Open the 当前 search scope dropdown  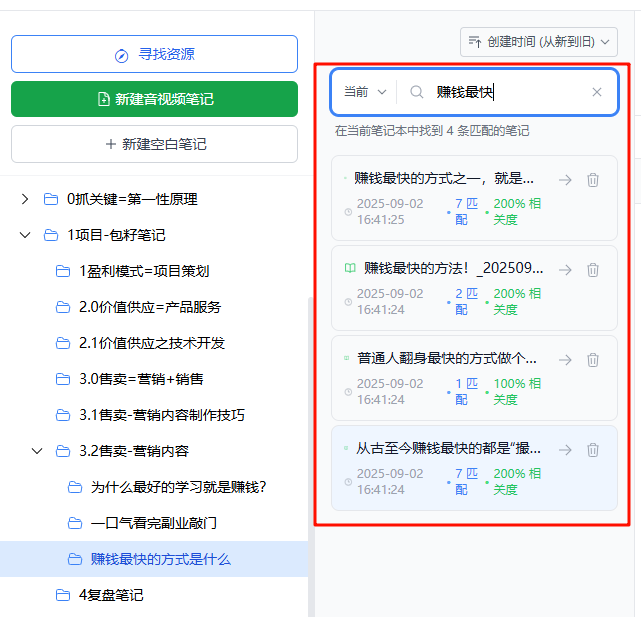[x=365, y=92]
